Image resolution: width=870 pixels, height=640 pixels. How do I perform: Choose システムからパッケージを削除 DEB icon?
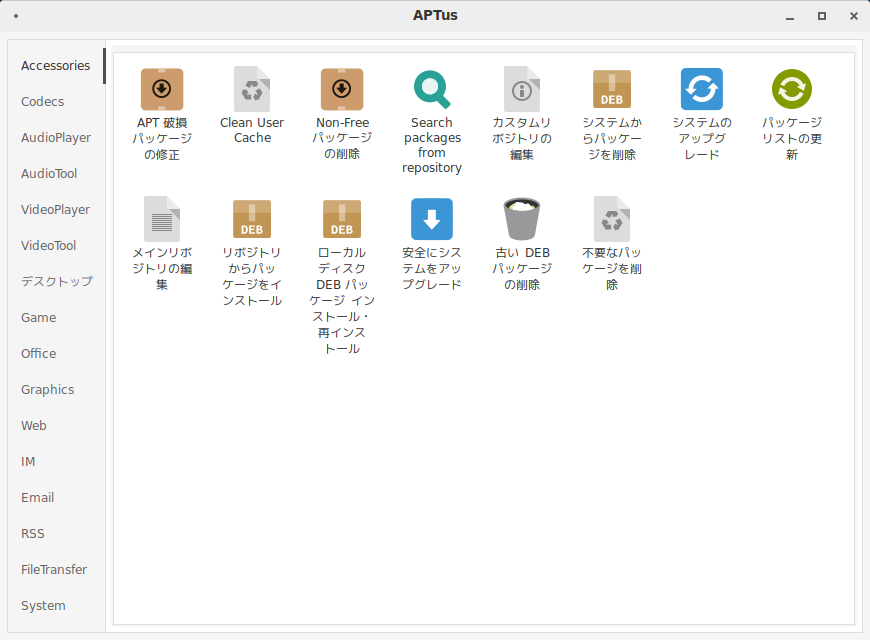pos(611,89)
